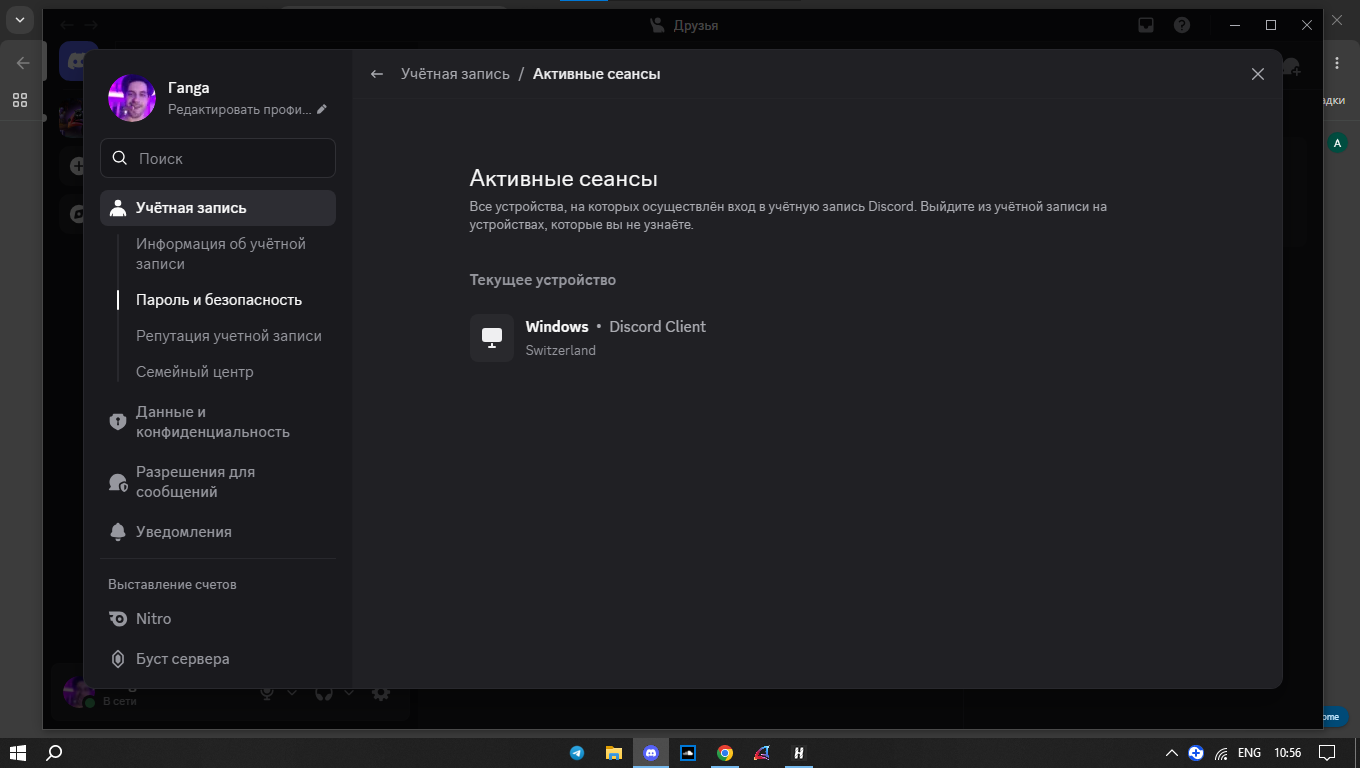
Task: Go back using the settings header arrow
Action: [377, 74]
